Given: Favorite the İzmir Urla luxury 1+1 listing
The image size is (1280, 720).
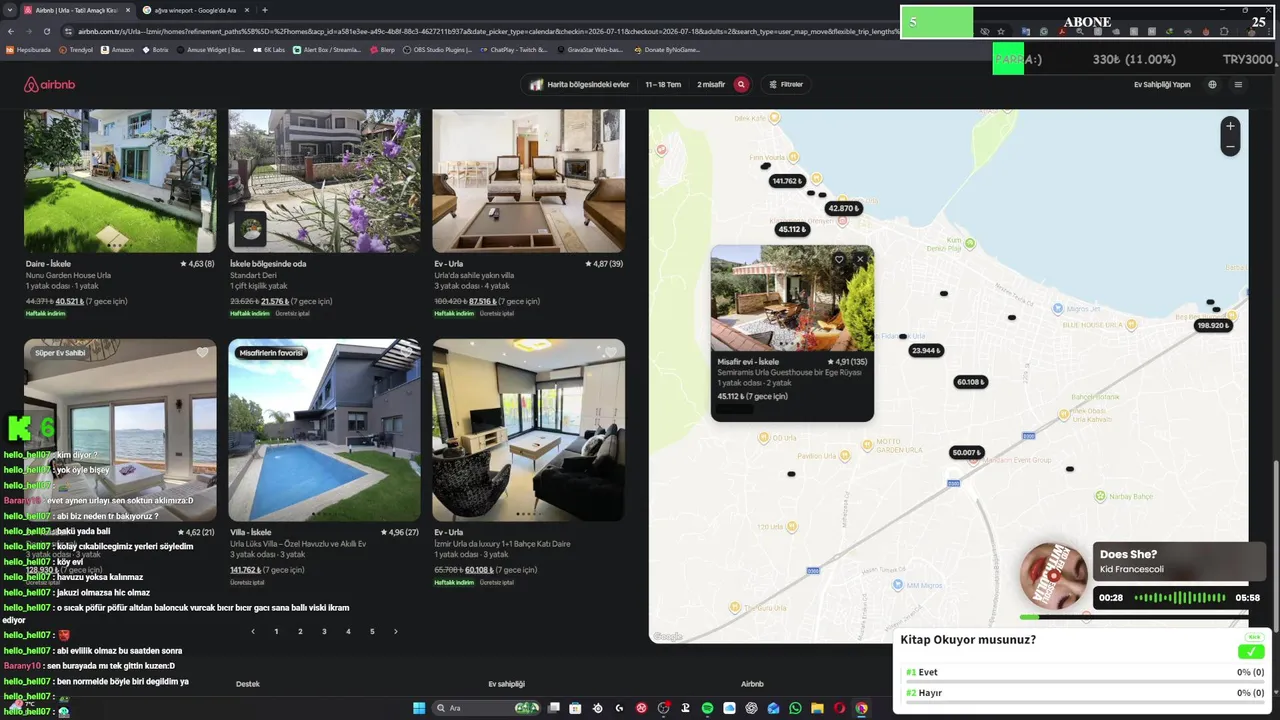Looking at the screenshot, I should 611,353.
